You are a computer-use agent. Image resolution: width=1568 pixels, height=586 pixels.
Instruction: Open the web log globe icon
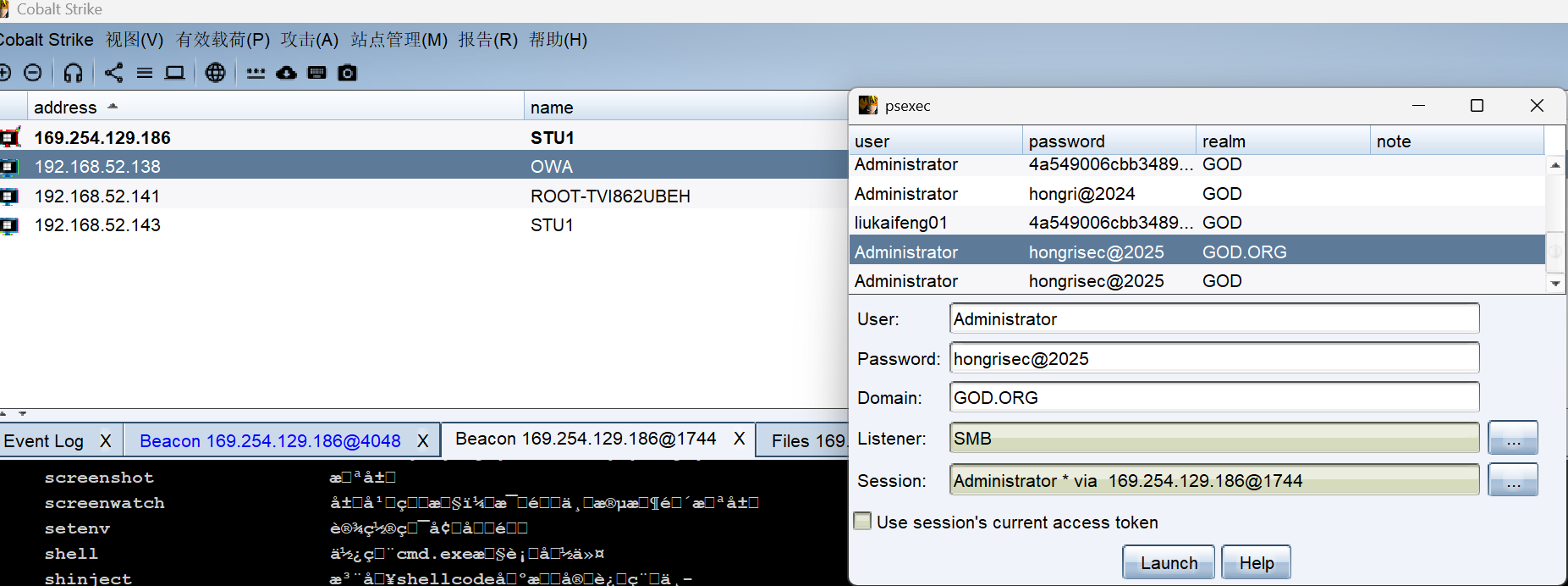(216, 73)
